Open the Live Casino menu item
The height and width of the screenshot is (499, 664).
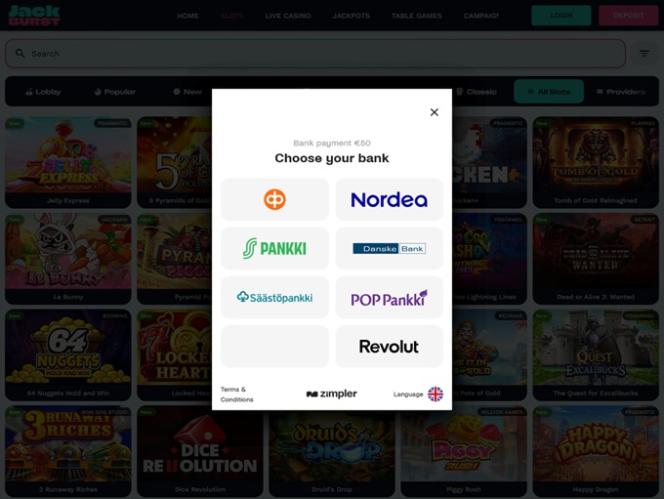[x=288, y=16]
